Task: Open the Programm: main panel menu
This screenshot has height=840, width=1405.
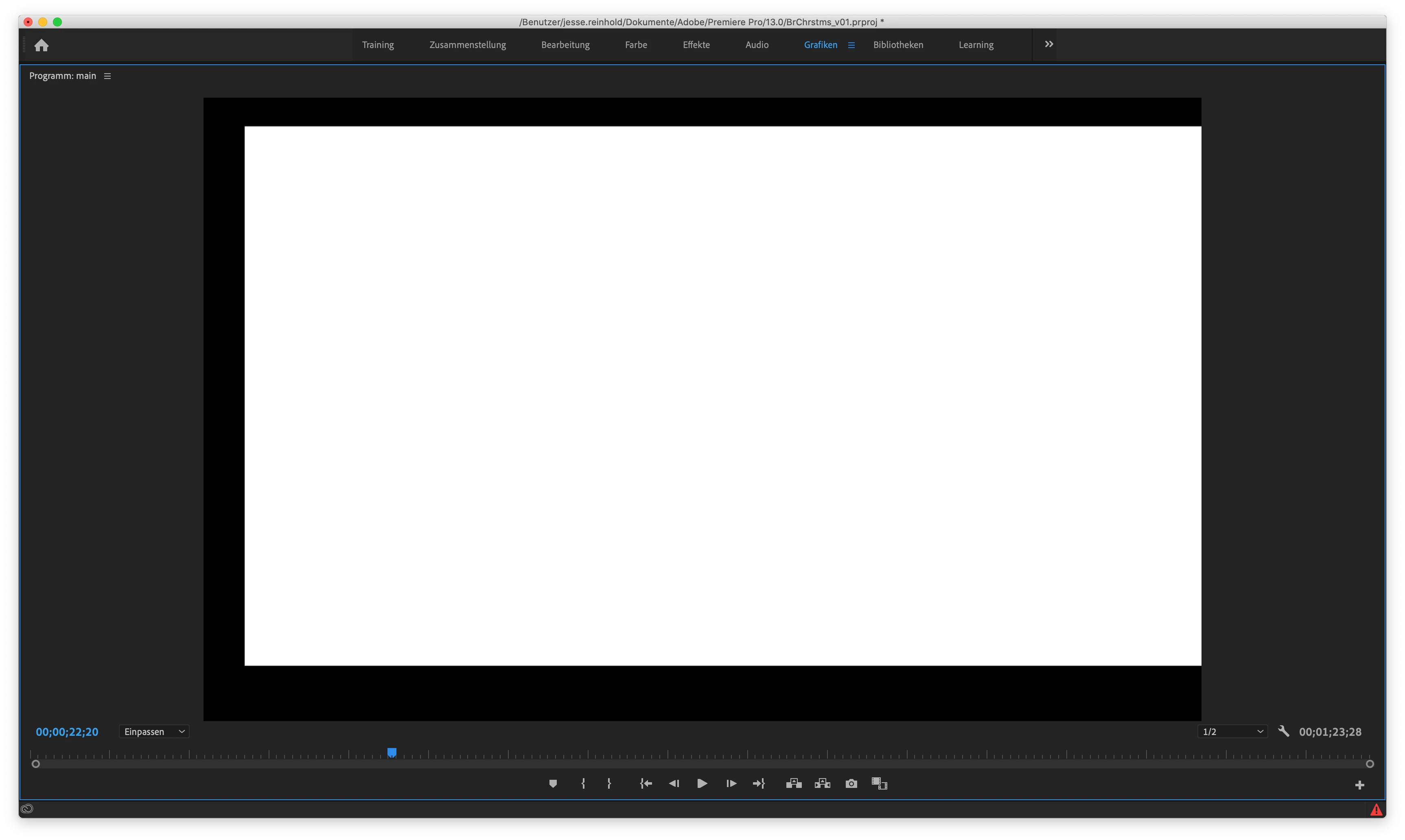Action: [x=107, y=76]
